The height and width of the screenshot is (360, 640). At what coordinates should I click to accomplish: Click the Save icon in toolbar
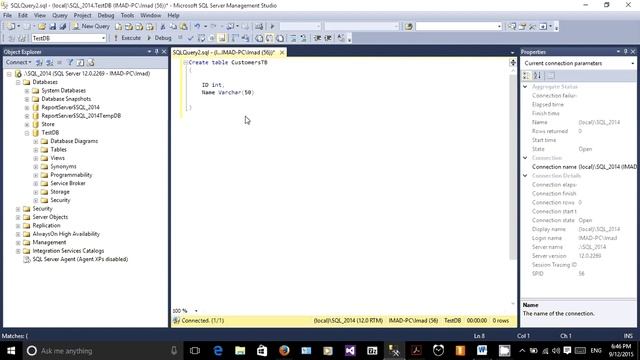click(52, 26)
